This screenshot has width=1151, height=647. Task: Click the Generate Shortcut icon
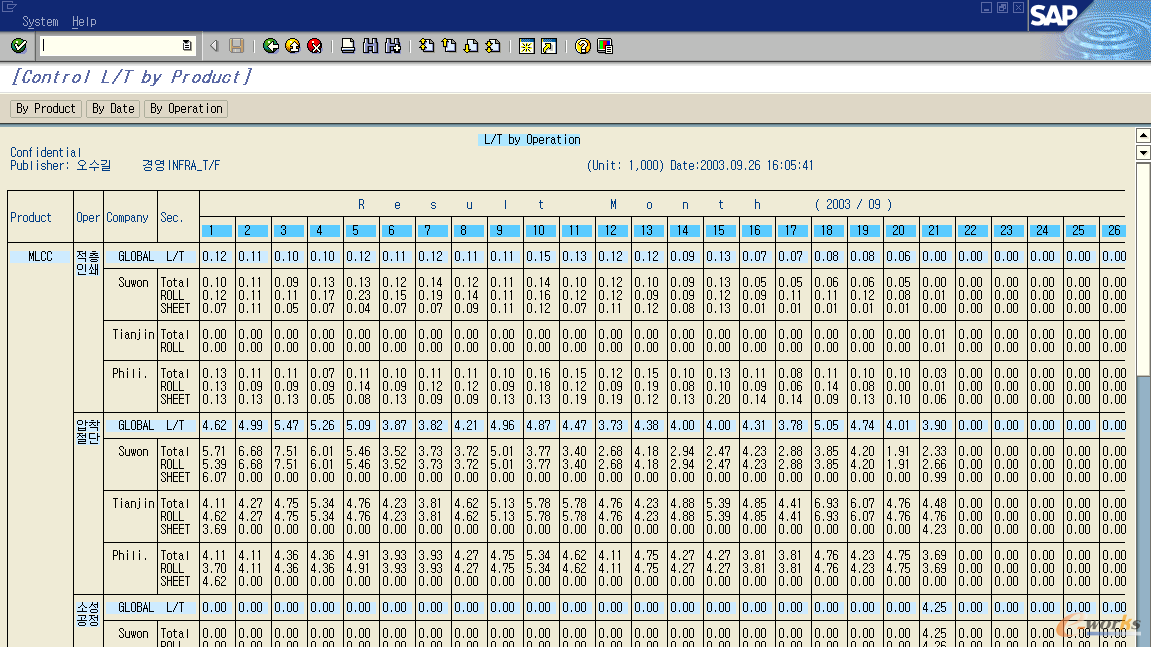[x=549, y=46]
